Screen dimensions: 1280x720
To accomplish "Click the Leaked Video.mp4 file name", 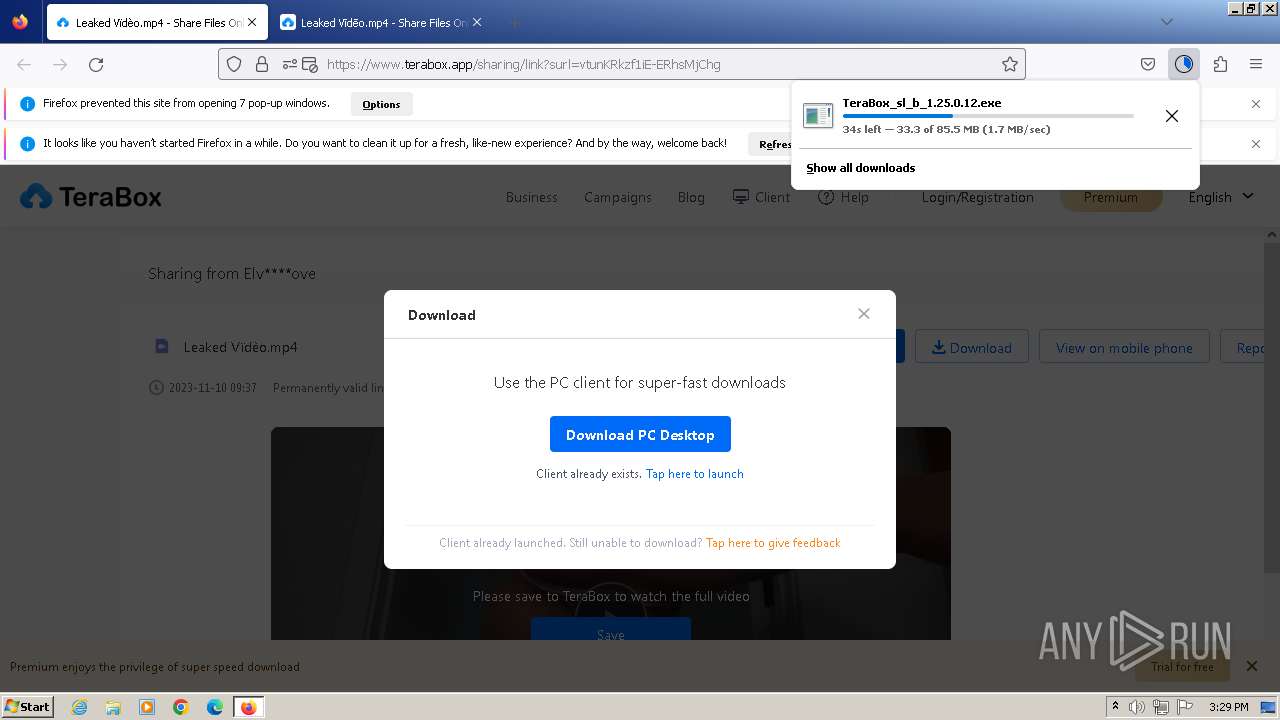I will (241, 347).
